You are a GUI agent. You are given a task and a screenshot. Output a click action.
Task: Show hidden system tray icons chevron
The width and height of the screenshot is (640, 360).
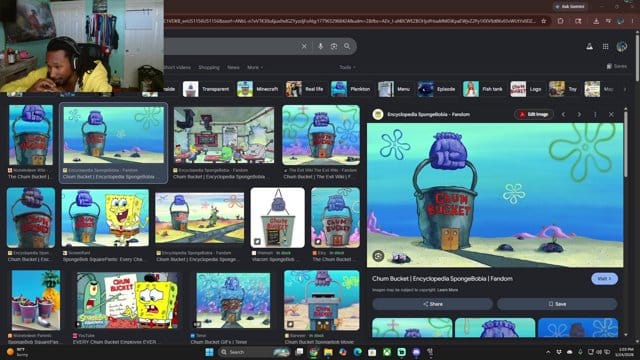point(548,352)
